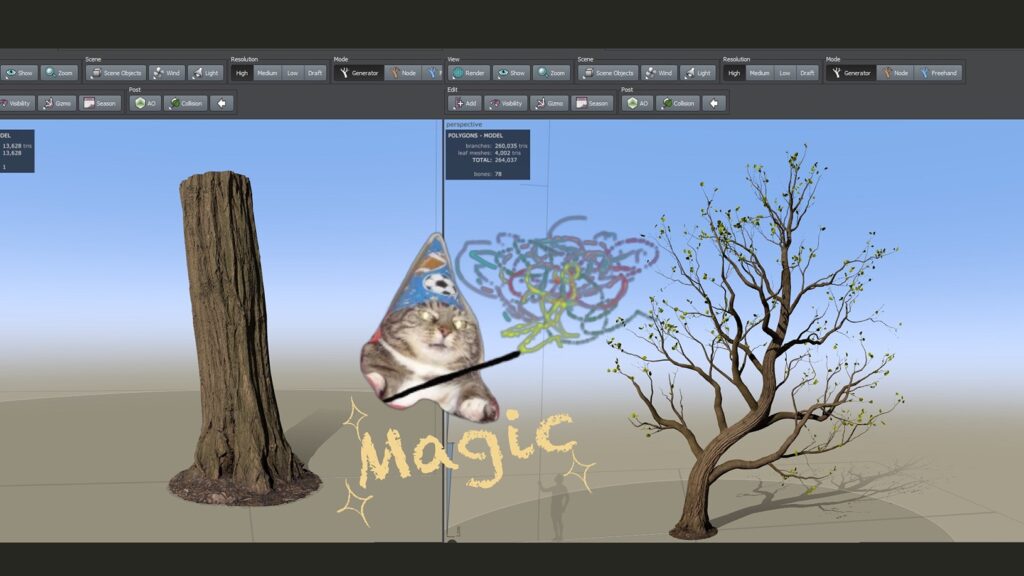
Task: Select Low resolution in right window
Action: 785,73
